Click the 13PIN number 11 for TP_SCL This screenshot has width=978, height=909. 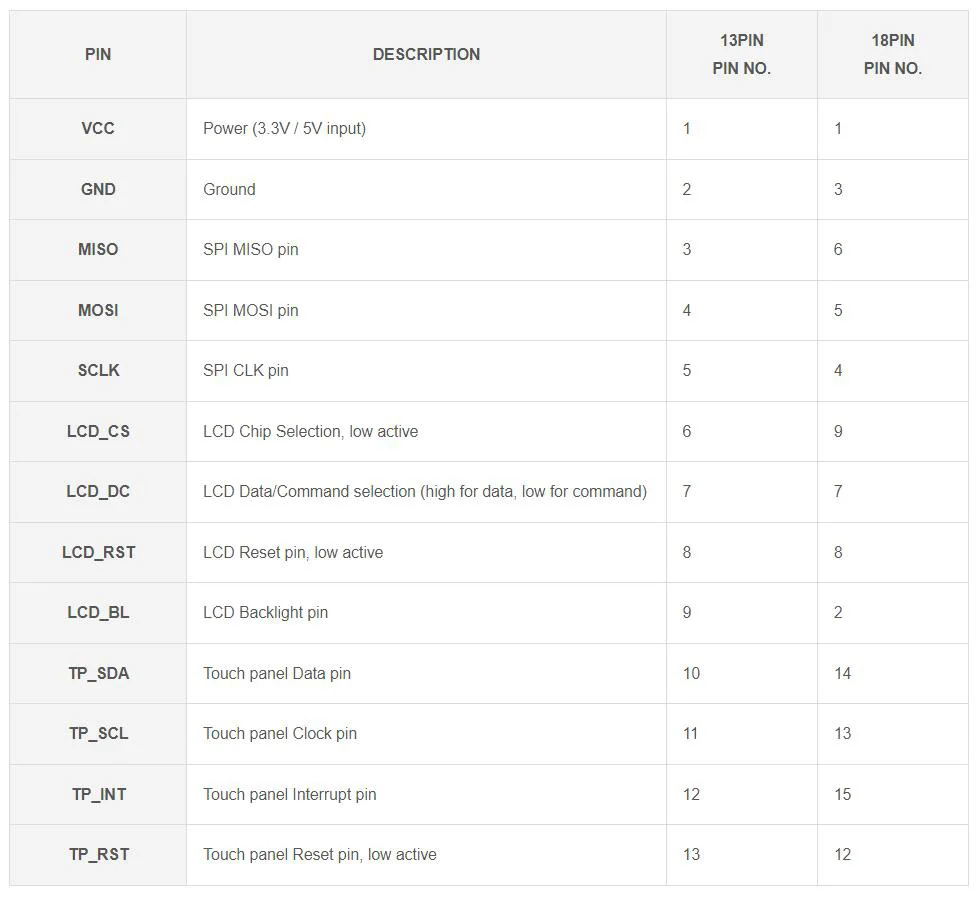[691, 733]
